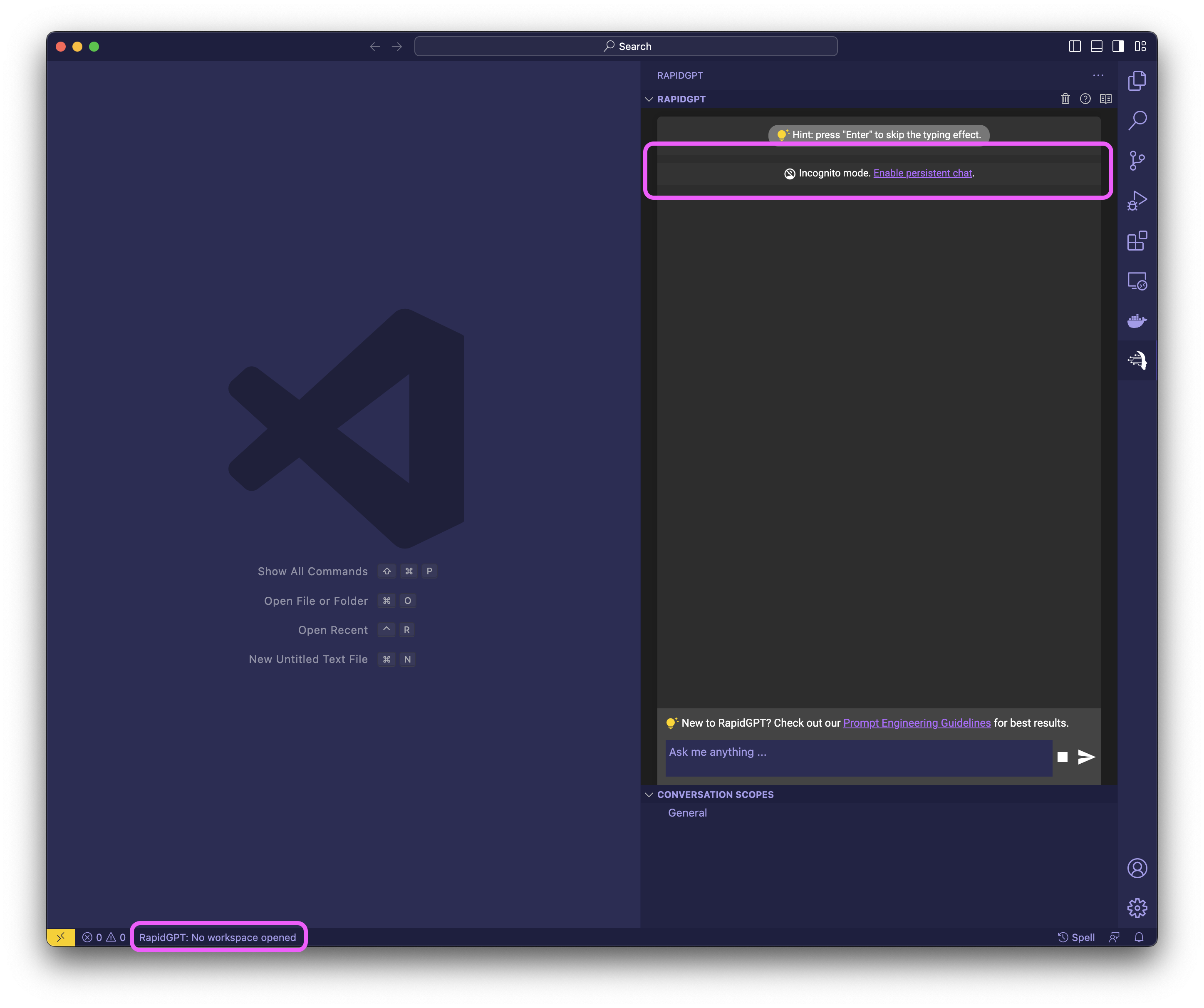The image size is (1204, 1008).
Task: Click the Enable persistent chat link
Action: (x=922, y=173)
